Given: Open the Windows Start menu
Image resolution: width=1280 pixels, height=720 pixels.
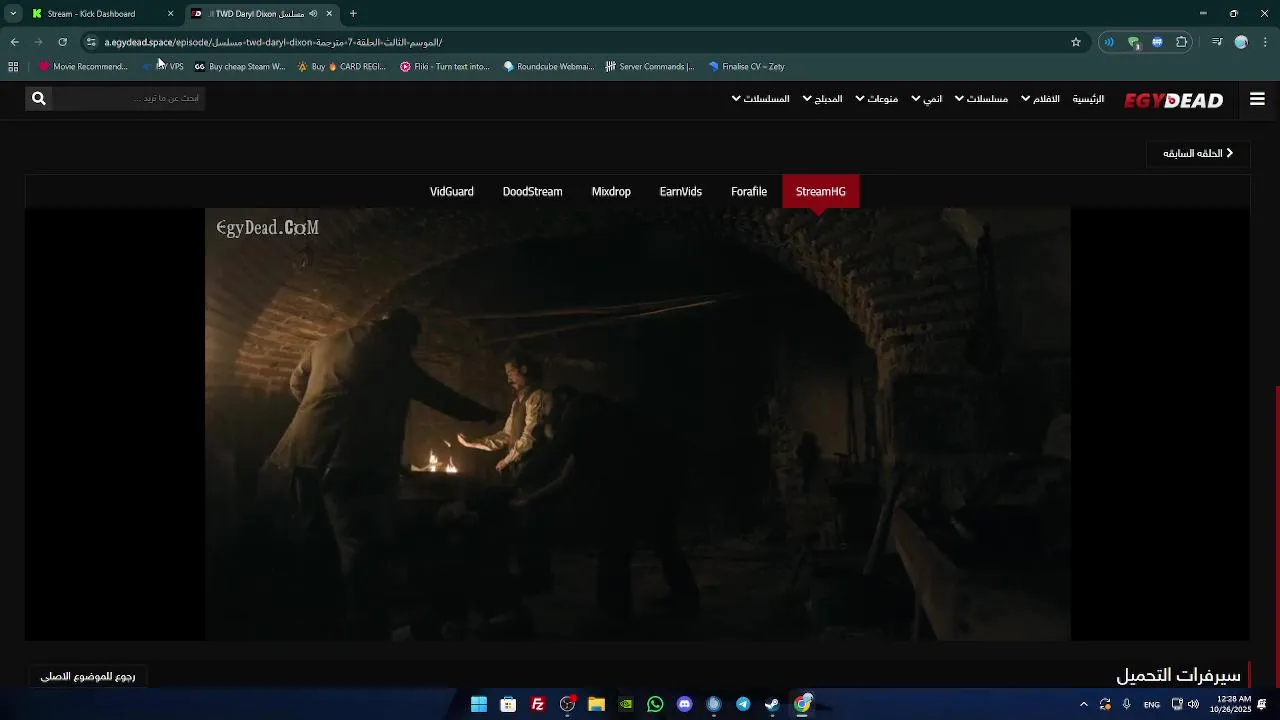Looking at the screenshot, I should click(479, 704).
